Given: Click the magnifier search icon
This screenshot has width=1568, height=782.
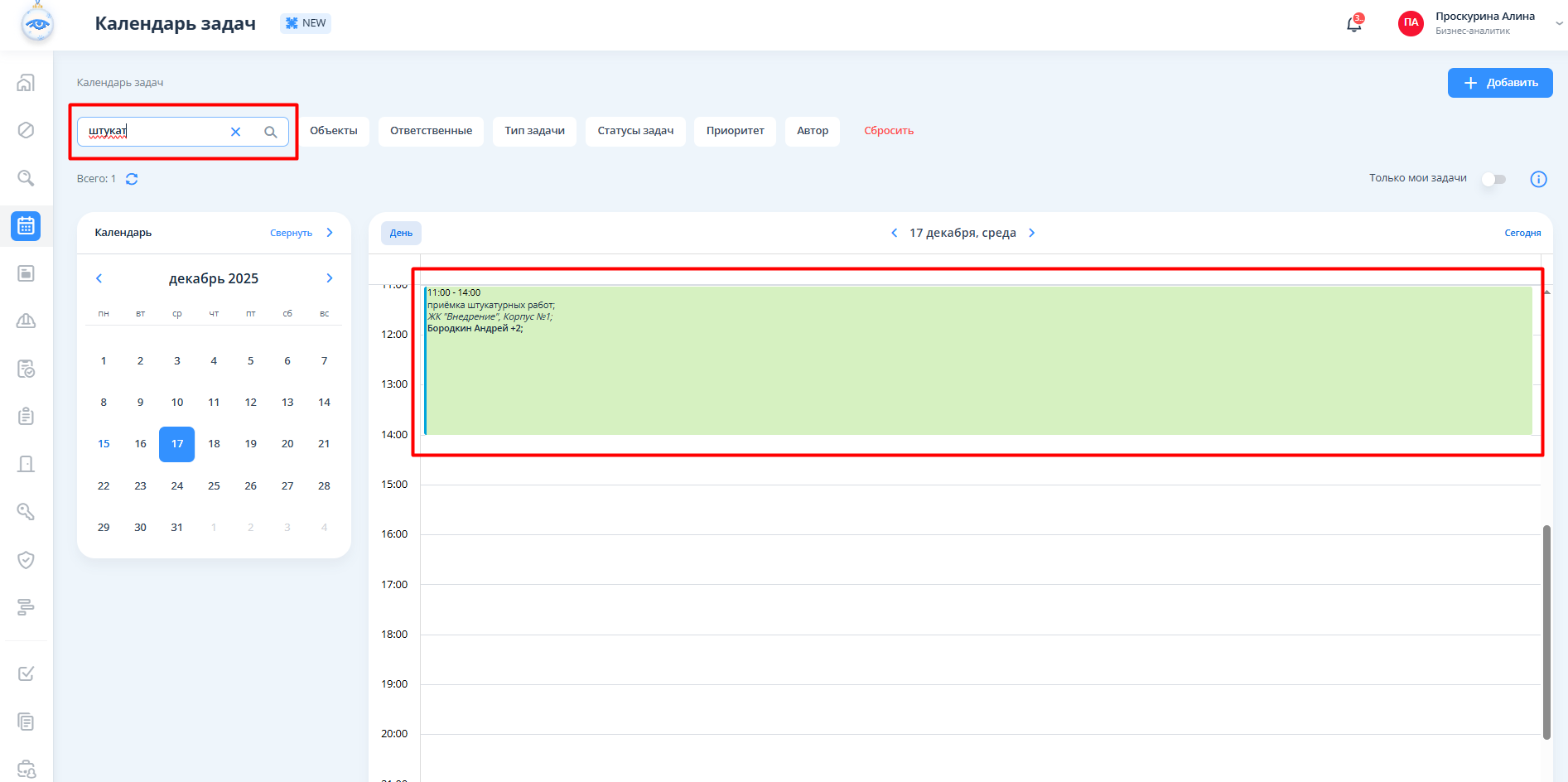Looking at the screenshot, I should pyautogui.click(x=270, y=132).
